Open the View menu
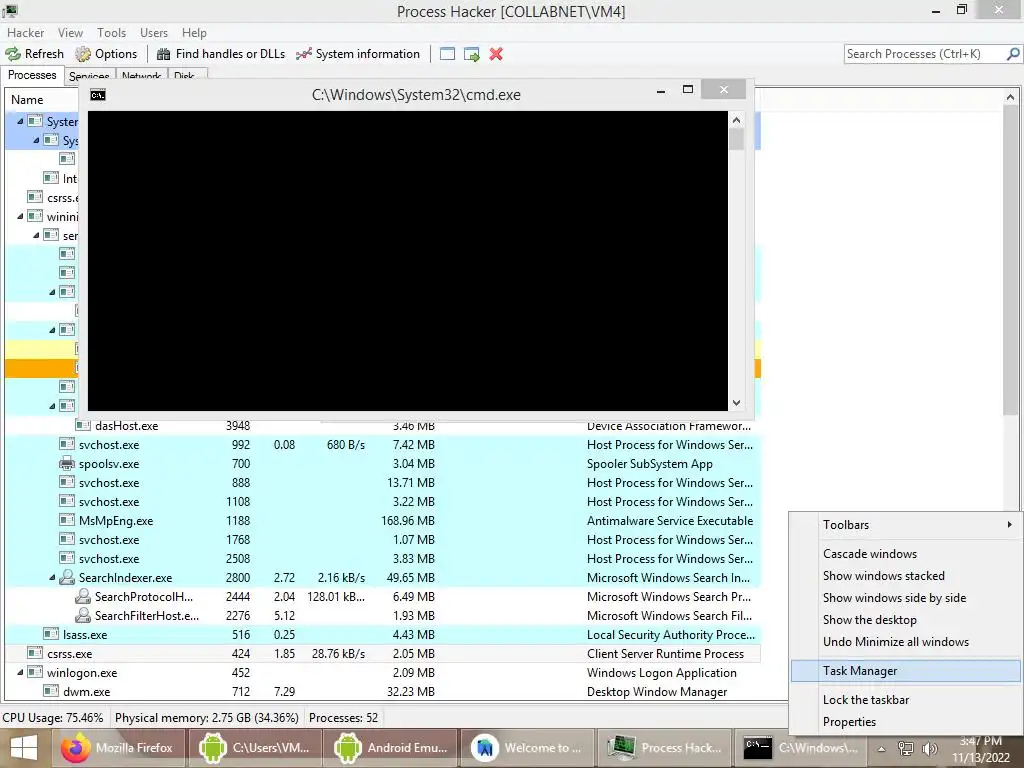 click(x=70, y=33)
